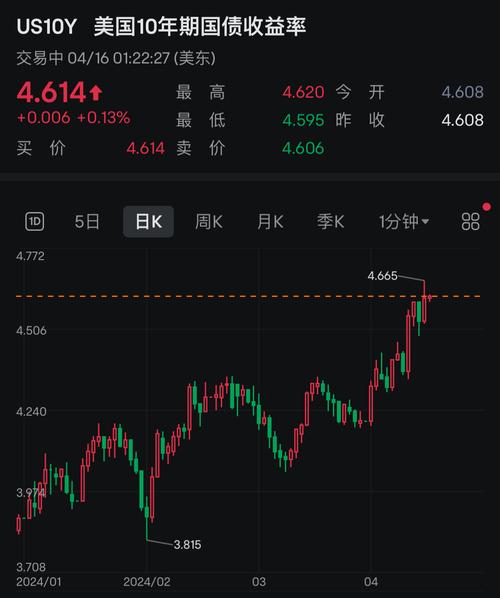500x598 pixels.
Task: Select the 1D intraday chart icon
Action: 34,222
